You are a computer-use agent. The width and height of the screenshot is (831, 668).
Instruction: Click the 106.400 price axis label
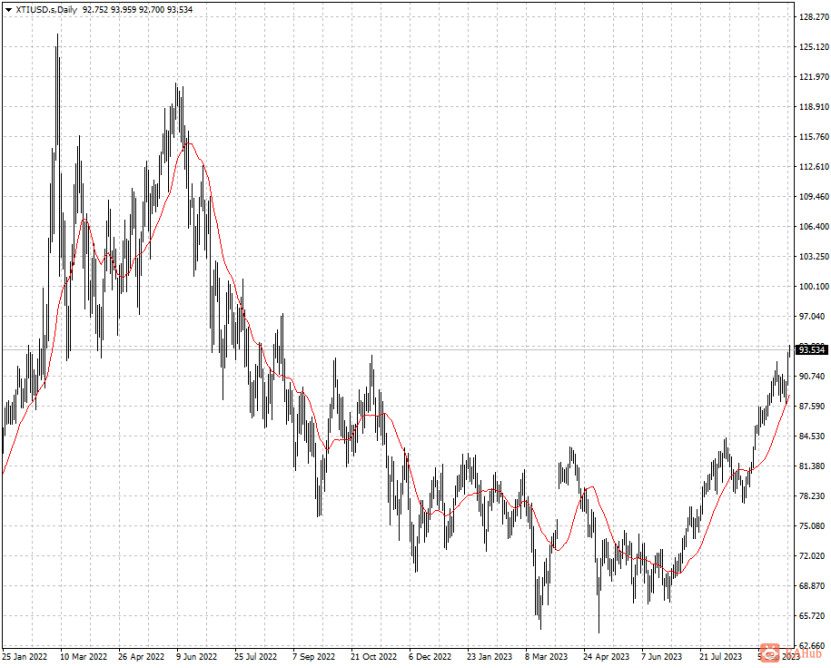(814, 226)
